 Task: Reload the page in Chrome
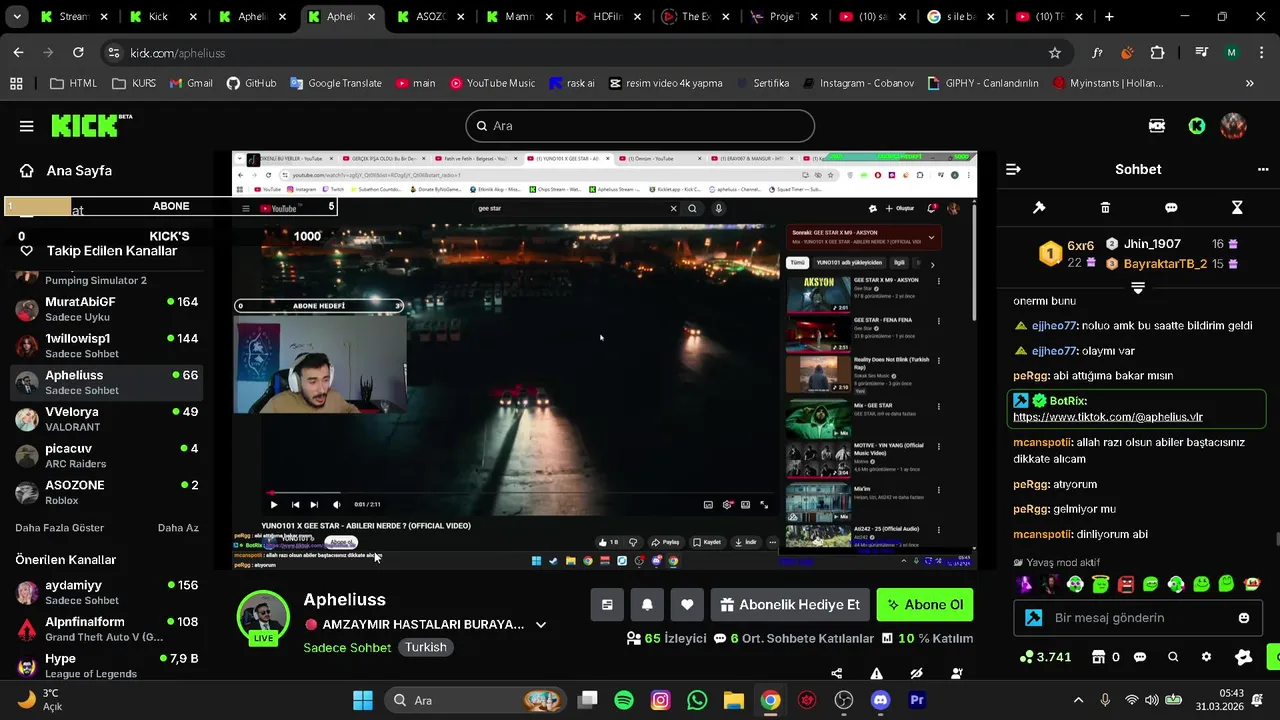coord(78,53)
